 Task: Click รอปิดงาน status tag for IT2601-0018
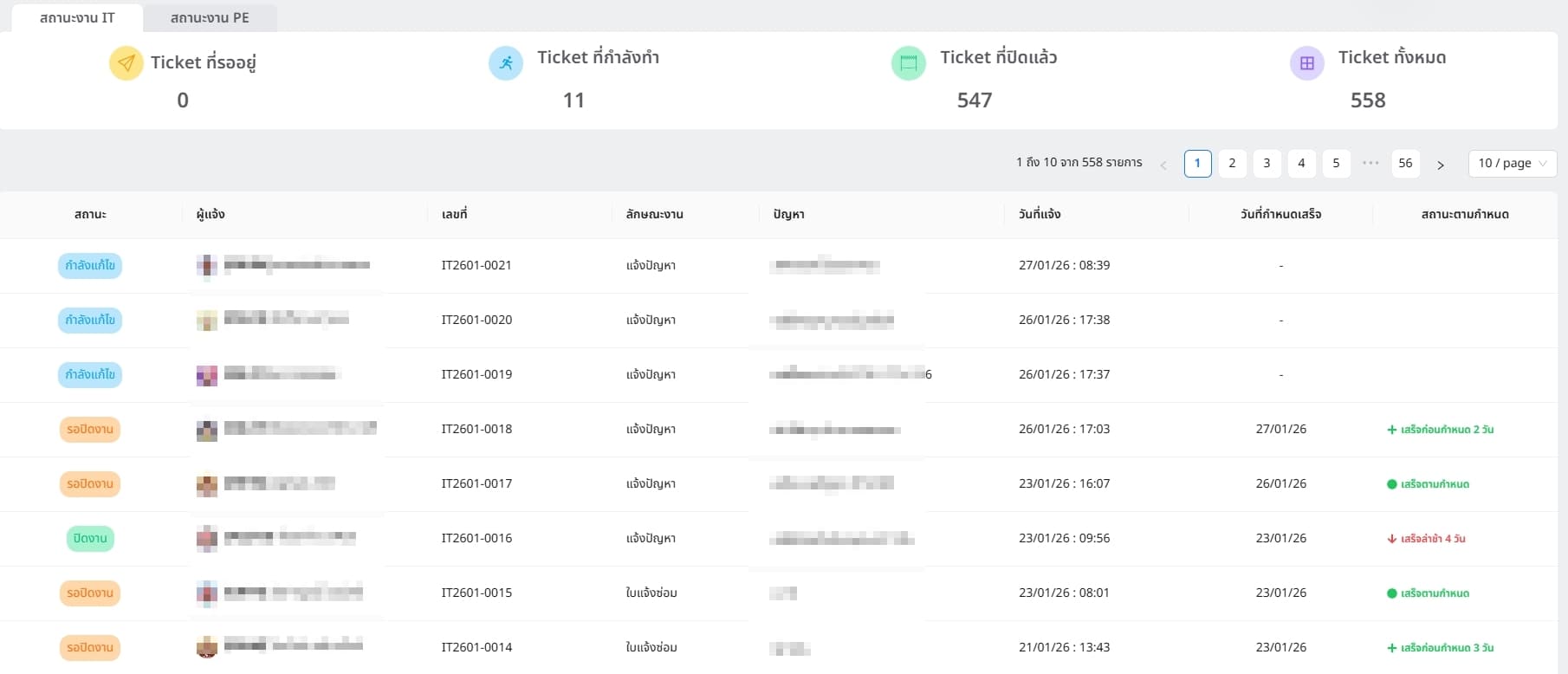[90, 429]
